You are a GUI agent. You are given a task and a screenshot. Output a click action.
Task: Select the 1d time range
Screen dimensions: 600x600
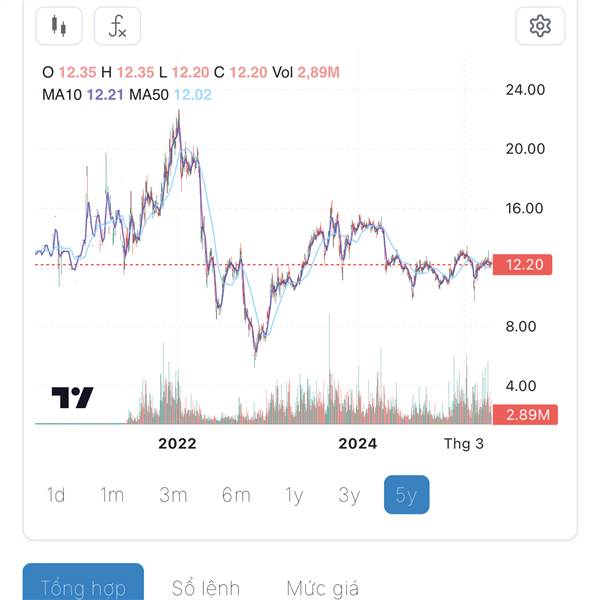click(56, 495)
